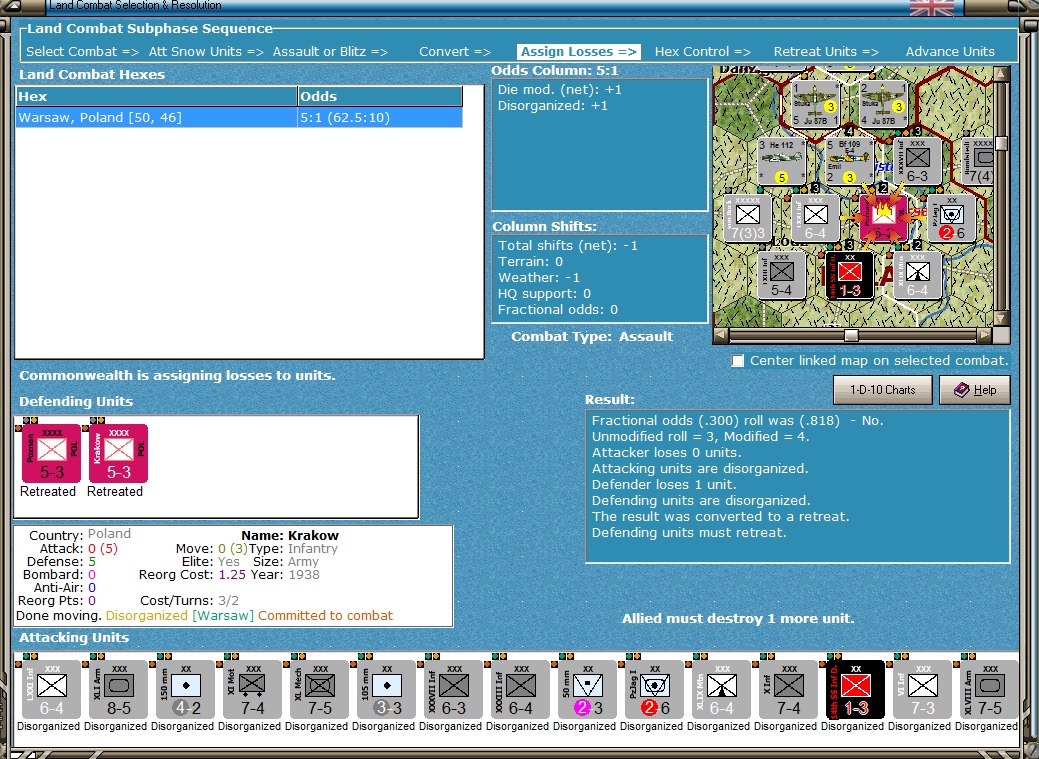This screenshot has height=759, width=1039.
Task: Click the Advance Units subphase label
Action: [x=950, y=52]
